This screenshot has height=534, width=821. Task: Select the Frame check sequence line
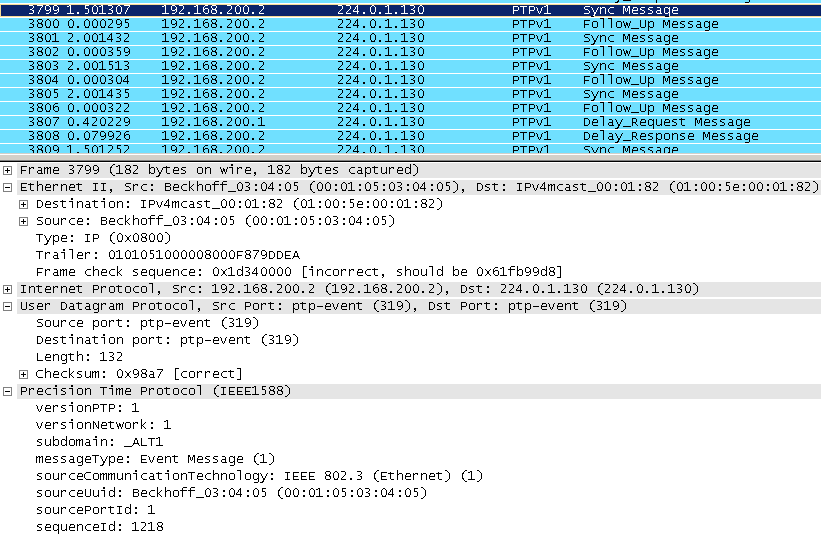[x=299, y=272]
